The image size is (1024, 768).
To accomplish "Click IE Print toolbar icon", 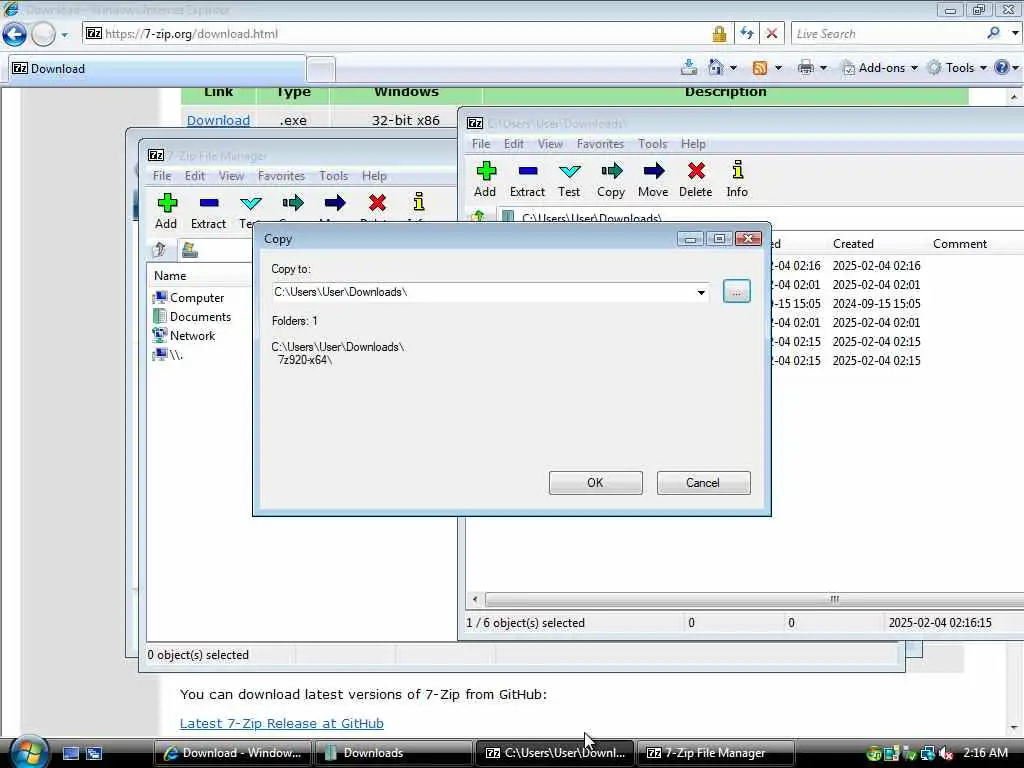I will [x=806, y=67].
